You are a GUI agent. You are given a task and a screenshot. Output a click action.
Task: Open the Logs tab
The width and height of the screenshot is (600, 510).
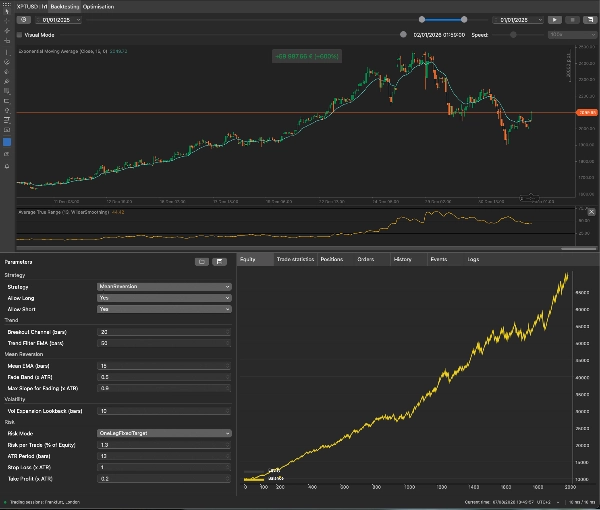473,259
